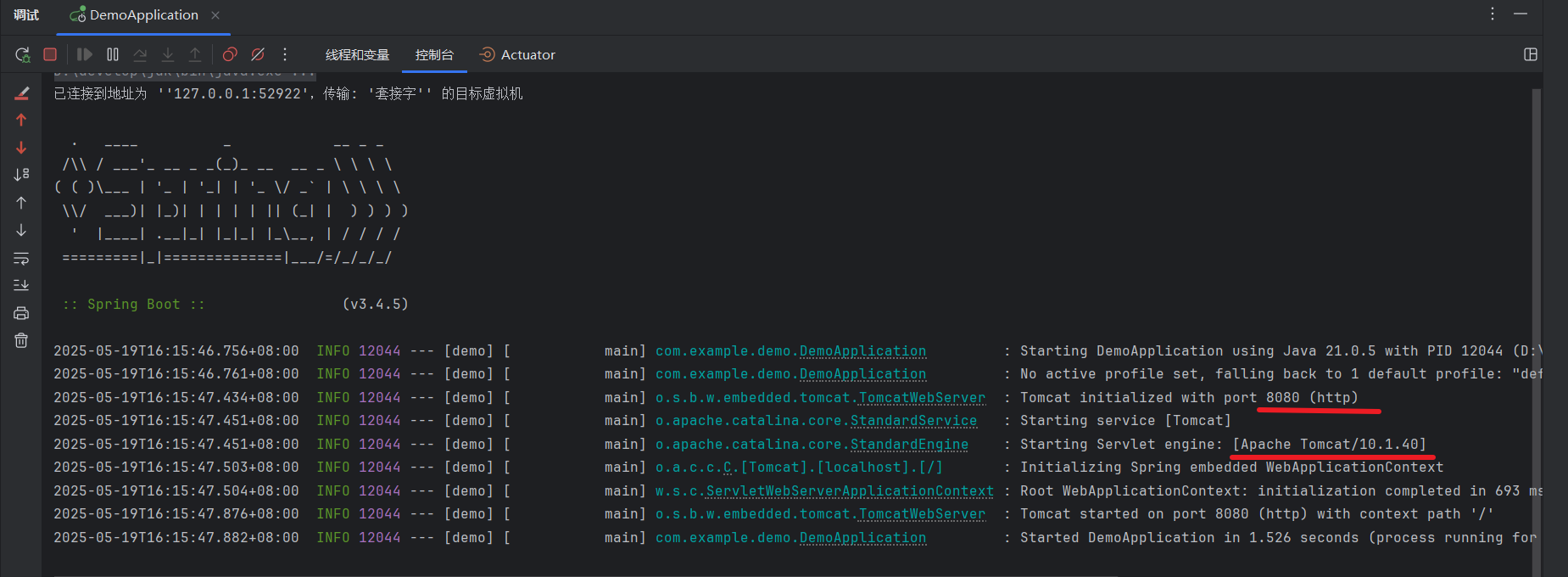The width and height of the screenshot is (1568, 577).
Task: Click the Step Into icon
Action: pyautogui.click(x=168, y=54)
